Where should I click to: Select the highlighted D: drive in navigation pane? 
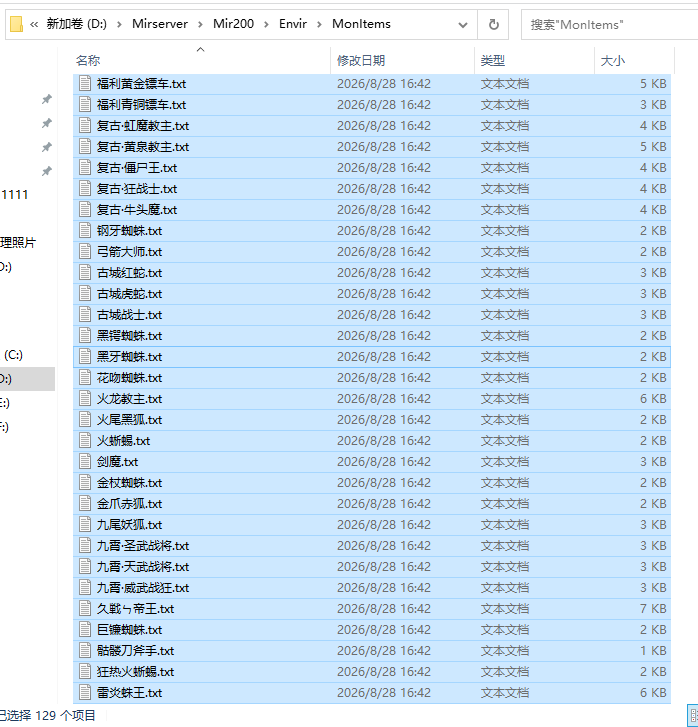coord(27,379)
